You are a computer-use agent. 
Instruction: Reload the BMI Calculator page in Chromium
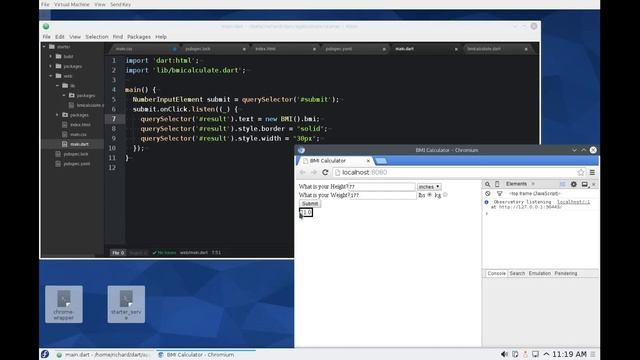[x=325, y=172]
